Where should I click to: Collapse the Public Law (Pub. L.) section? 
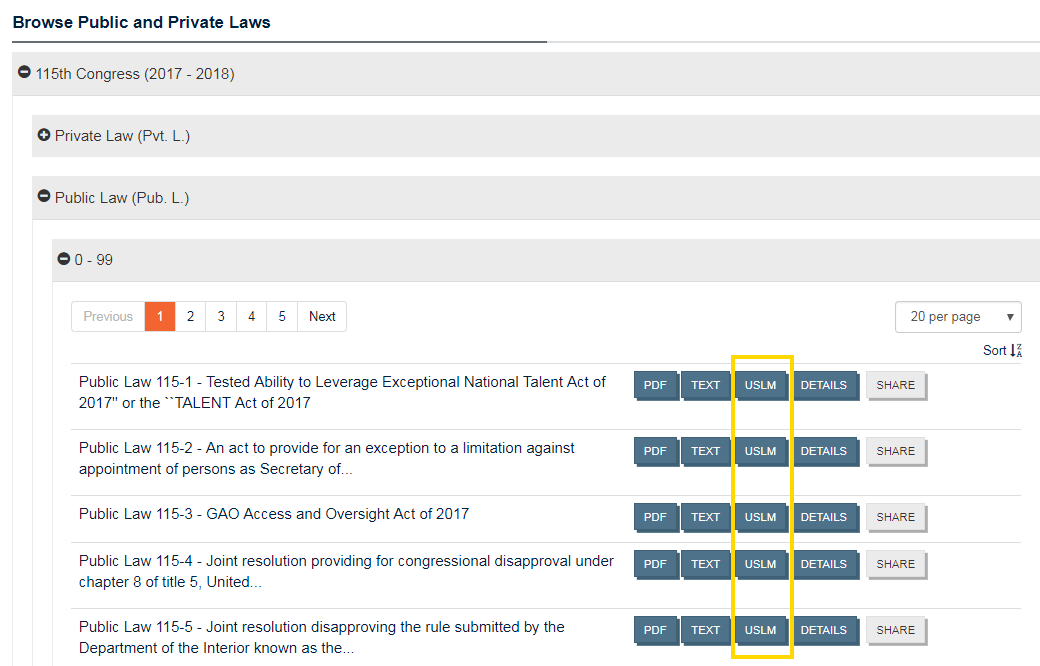44,197
